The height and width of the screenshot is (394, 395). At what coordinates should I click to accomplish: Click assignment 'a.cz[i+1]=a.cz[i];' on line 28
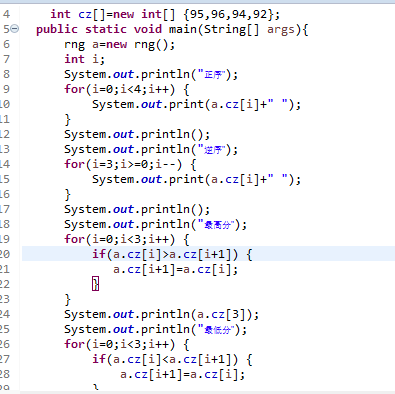183,374
